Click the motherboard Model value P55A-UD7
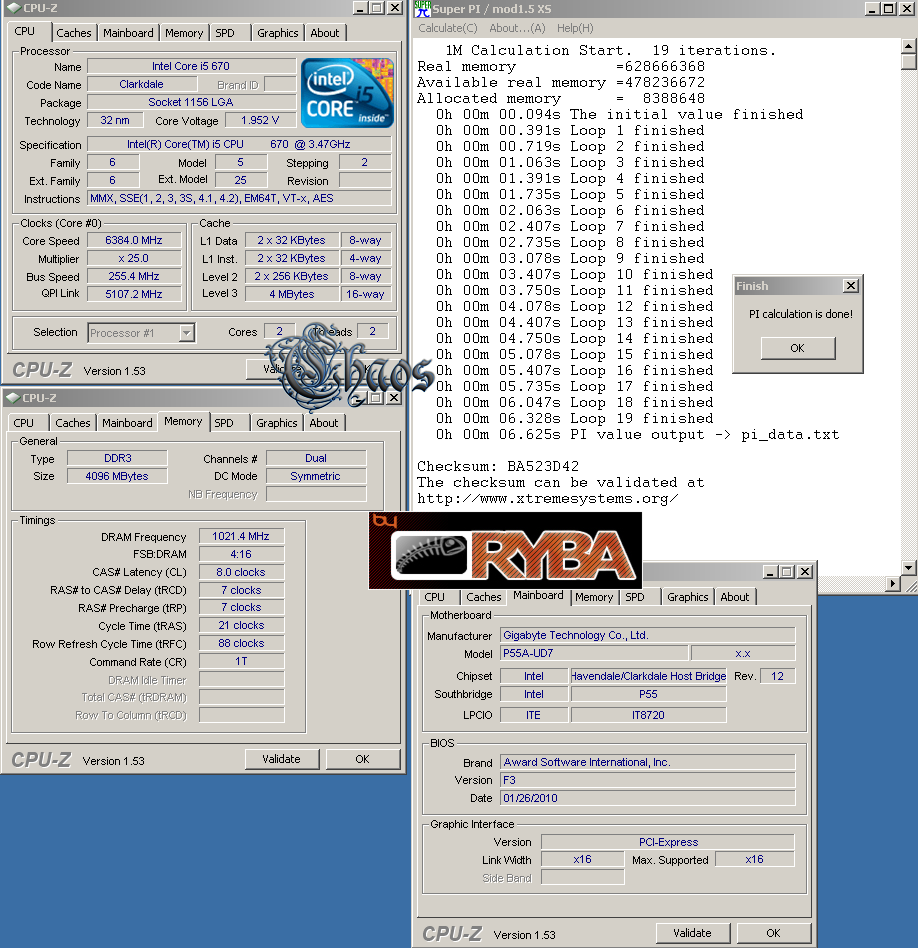The width and height of the screenshot is (918, 948). click(x=594, y=654)
